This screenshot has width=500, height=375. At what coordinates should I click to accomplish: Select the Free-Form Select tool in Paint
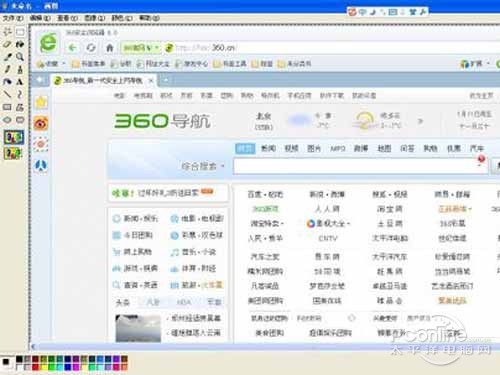[x=7, y=32]
